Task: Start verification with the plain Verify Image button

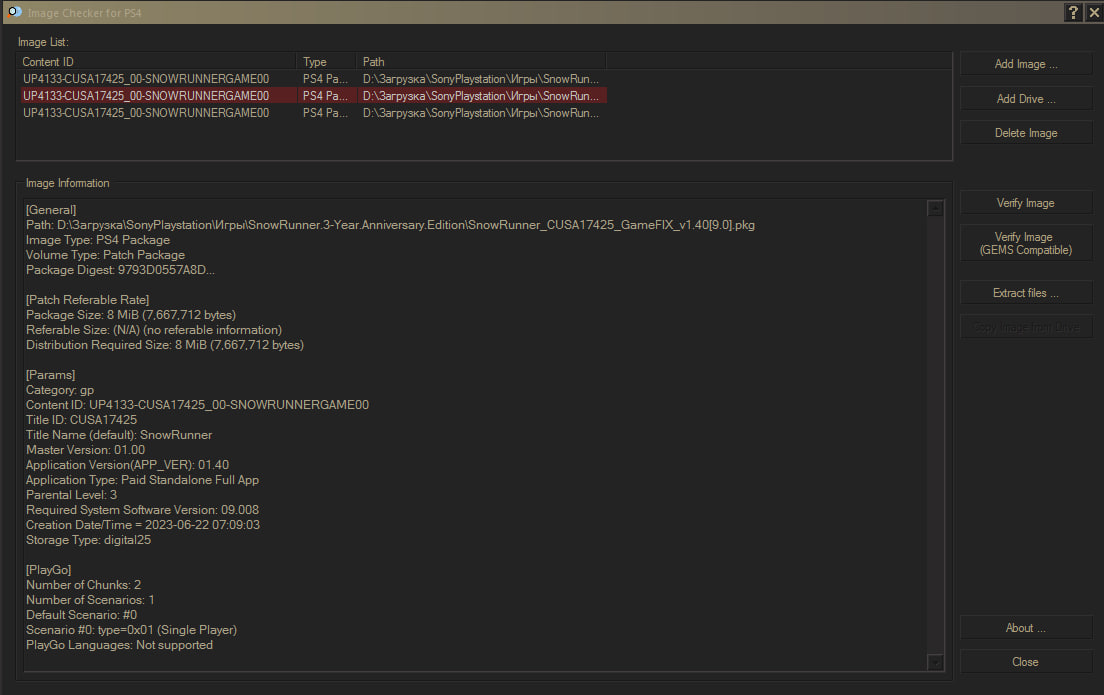Action: pyautogui.click(x=1026, y=203)
